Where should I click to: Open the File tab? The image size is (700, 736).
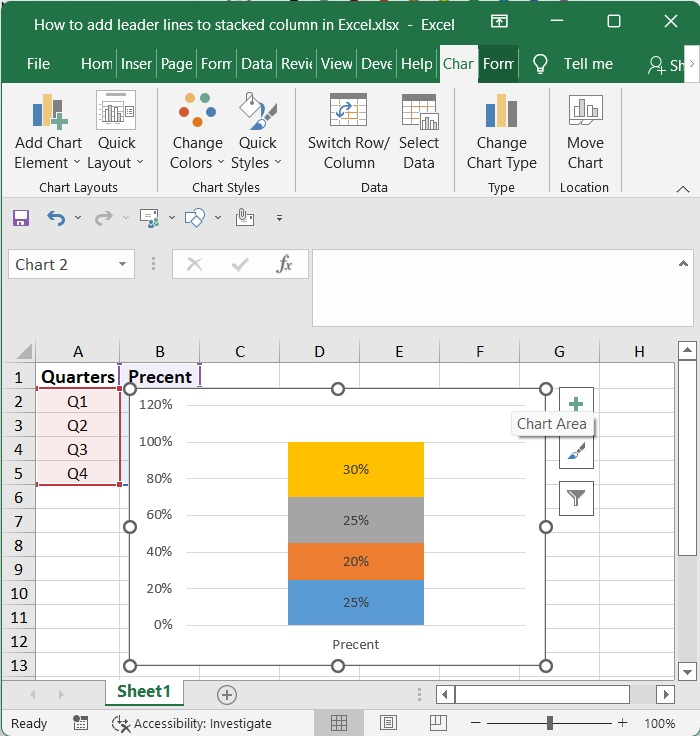pos(38,64)
